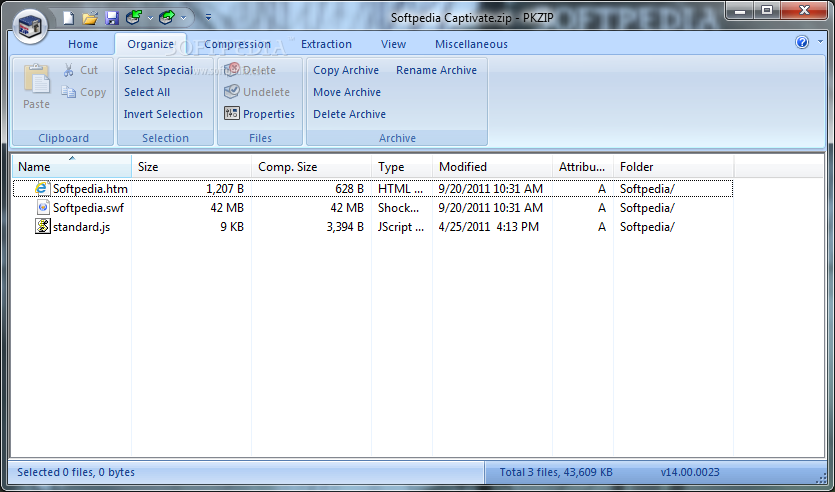Click the script icon of standard.js

(x=43, y=226)
